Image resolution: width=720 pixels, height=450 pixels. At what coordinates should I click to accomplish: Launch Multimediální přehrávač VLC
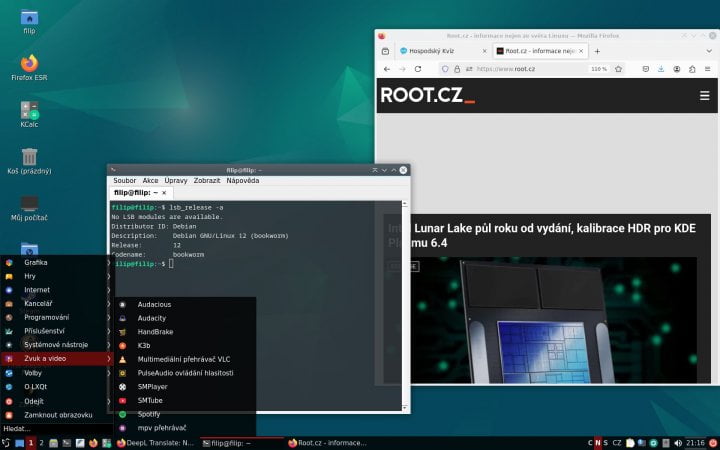coord(185,360)
